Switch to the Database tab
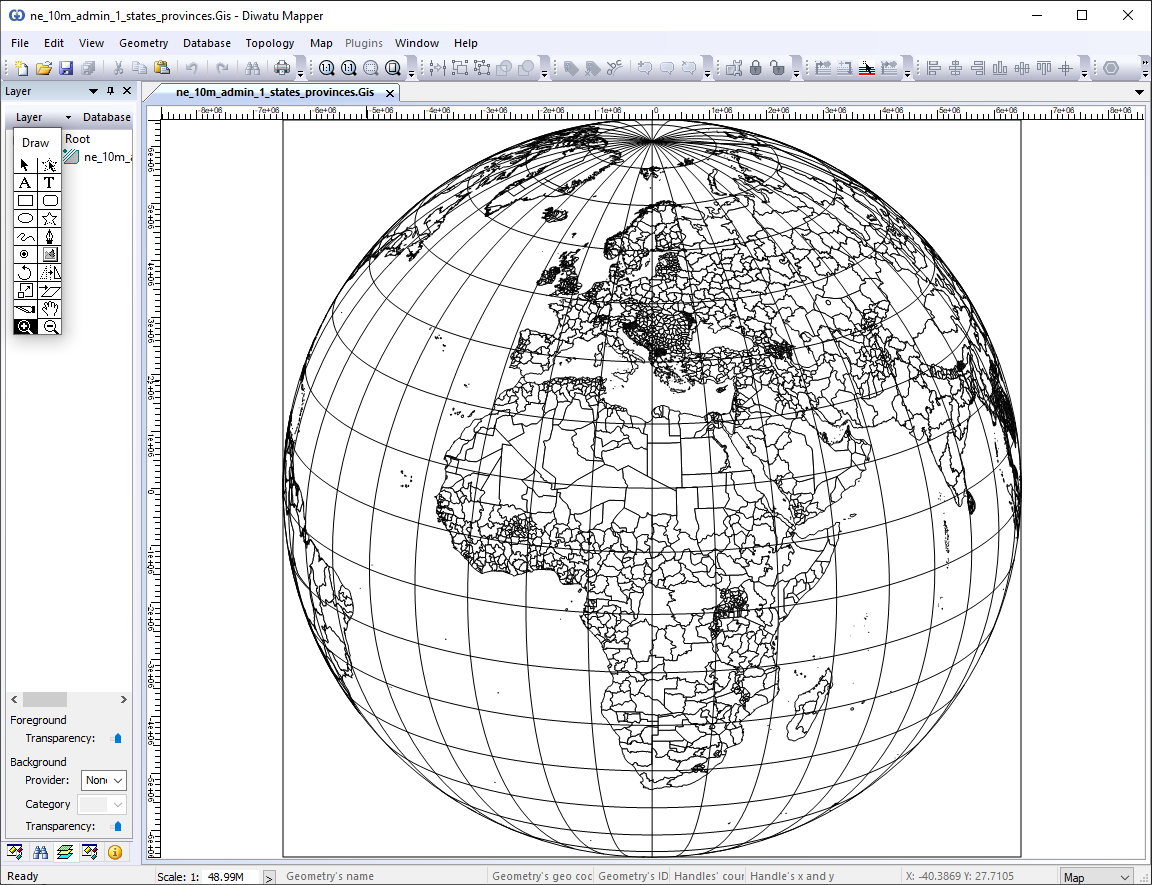This screenshot has height=885, width=1152. [x=105, y=117]
